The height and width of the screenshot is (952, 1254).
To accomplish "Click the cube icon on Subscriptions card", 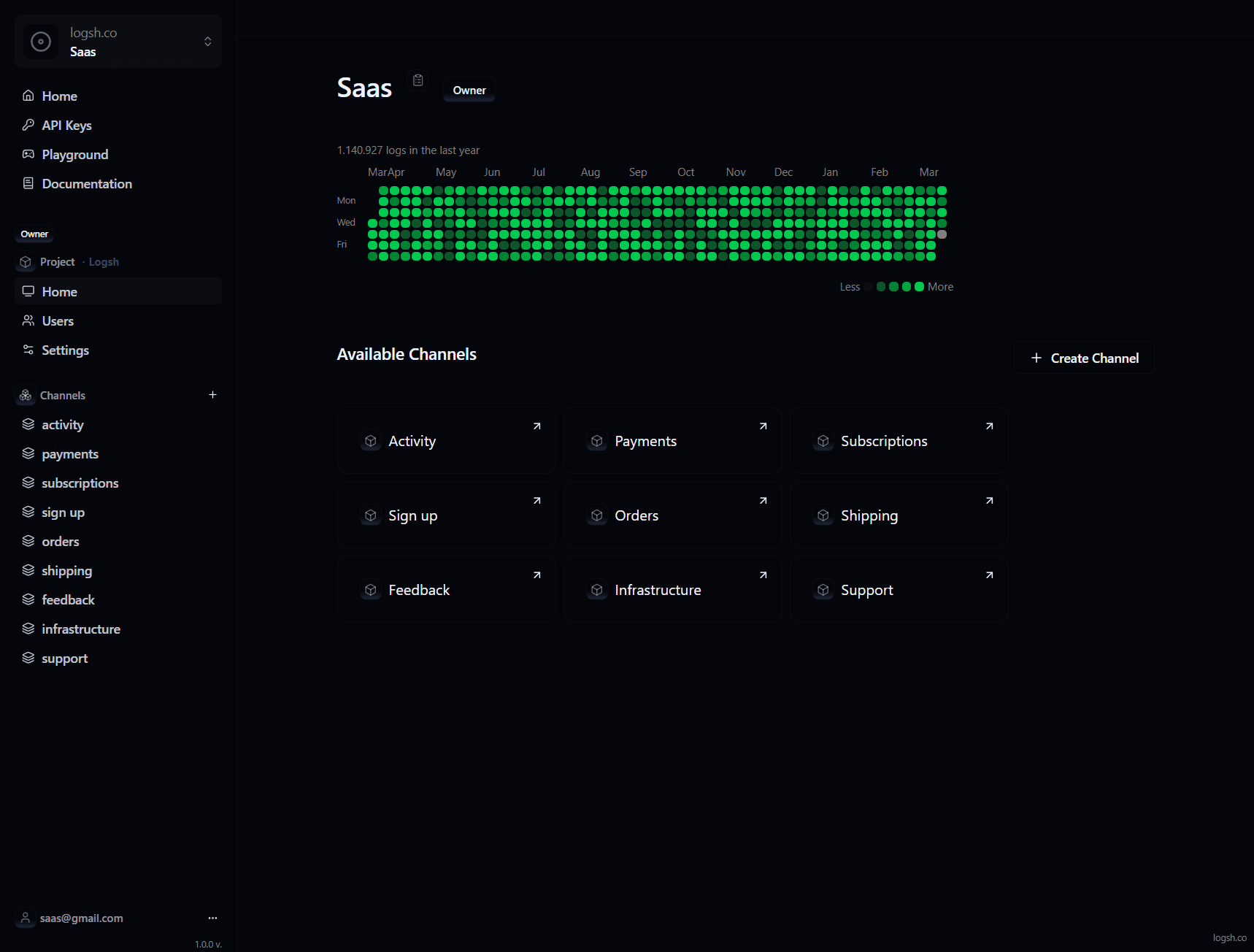I will (x=823, y=441).
